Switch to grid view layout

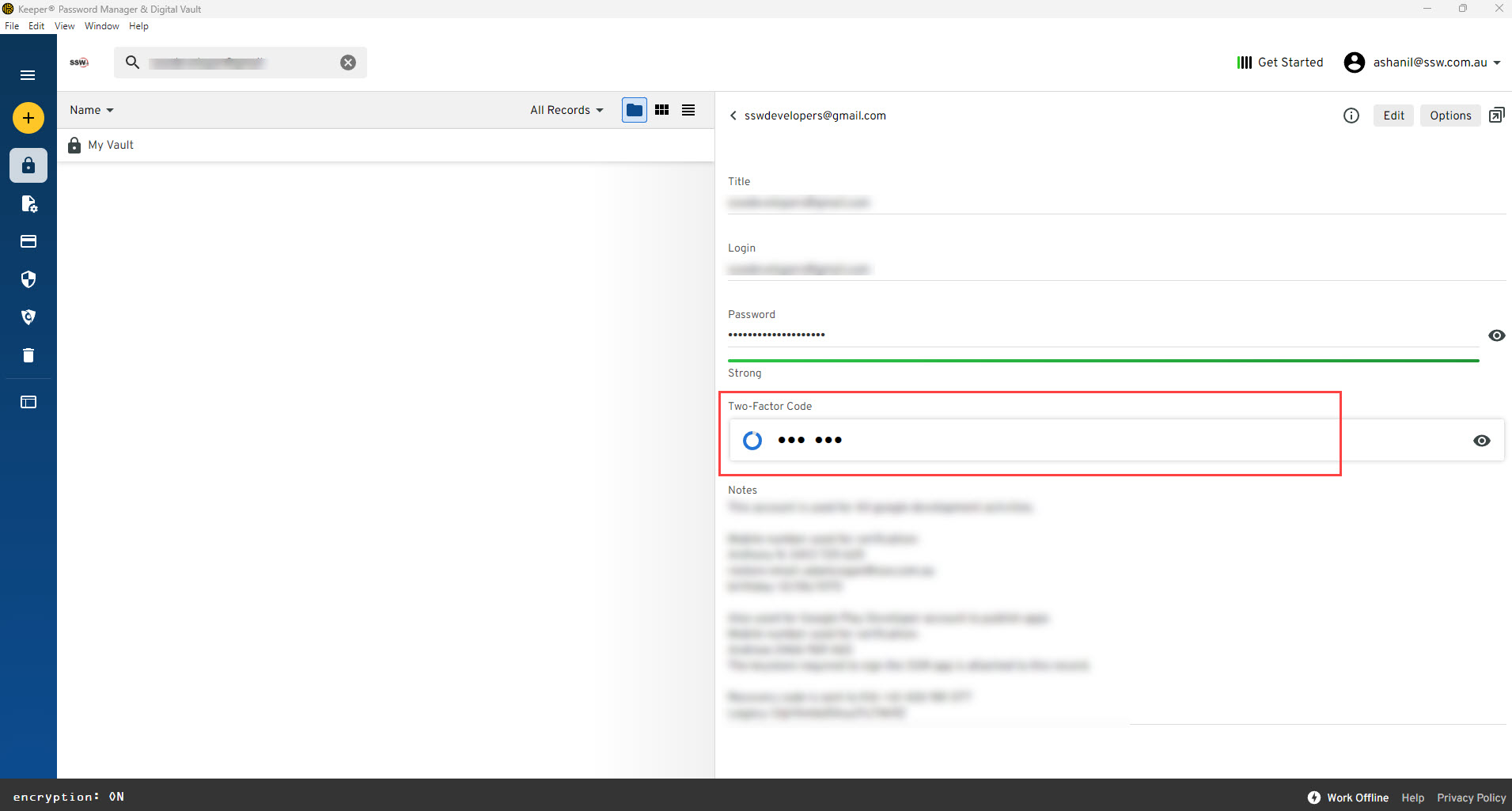pyautogui.click(x=661, y=110)
